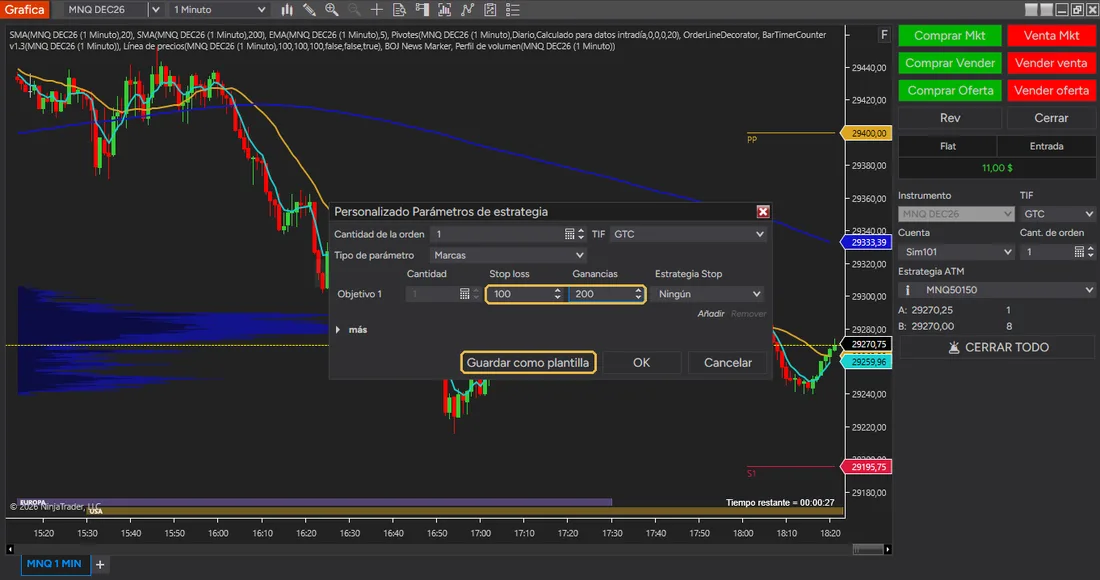Click the zoom in magnifier icon
The height and width of the screenshot is (580, 1100).
[332, 10]
